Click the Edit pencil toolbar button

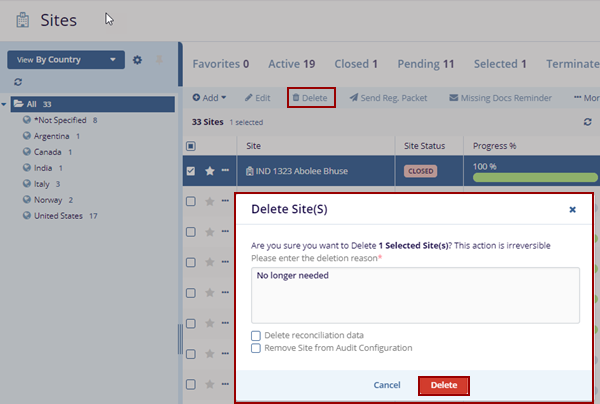(x=257, y=98)
